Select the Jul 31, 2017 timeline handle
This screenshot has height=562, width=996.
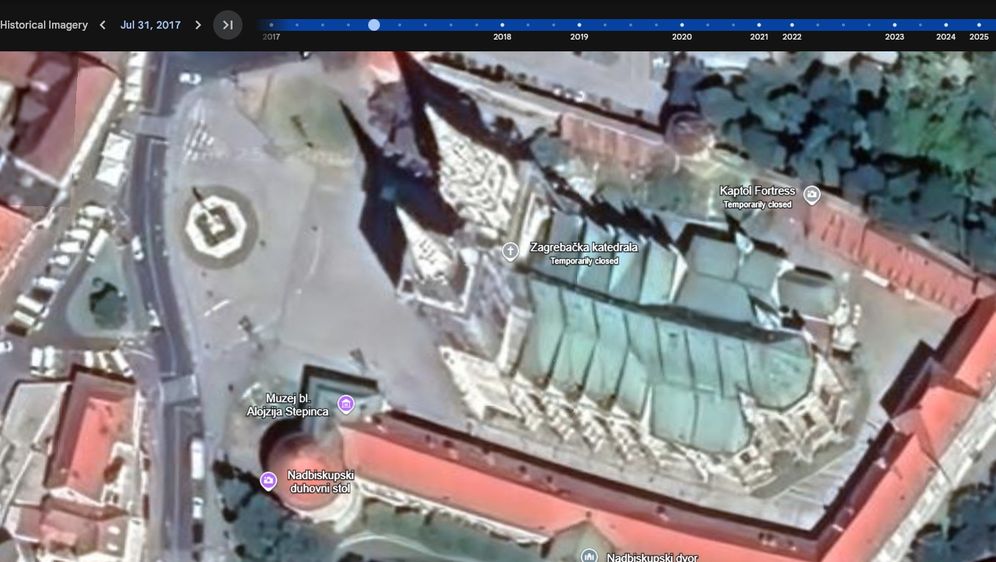coord(374,25)
